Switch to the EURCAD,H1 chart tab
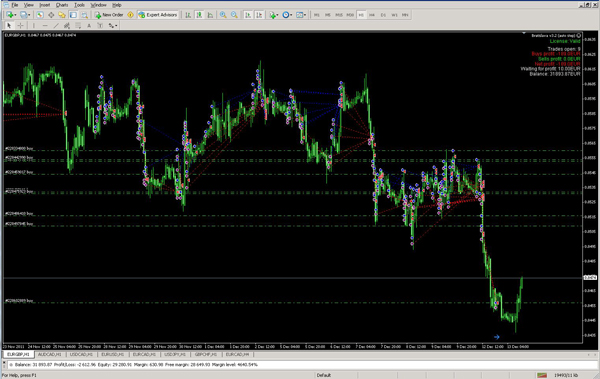Viewport: 600px width, 379px height. pyautogui.click(x=144, y=354)
